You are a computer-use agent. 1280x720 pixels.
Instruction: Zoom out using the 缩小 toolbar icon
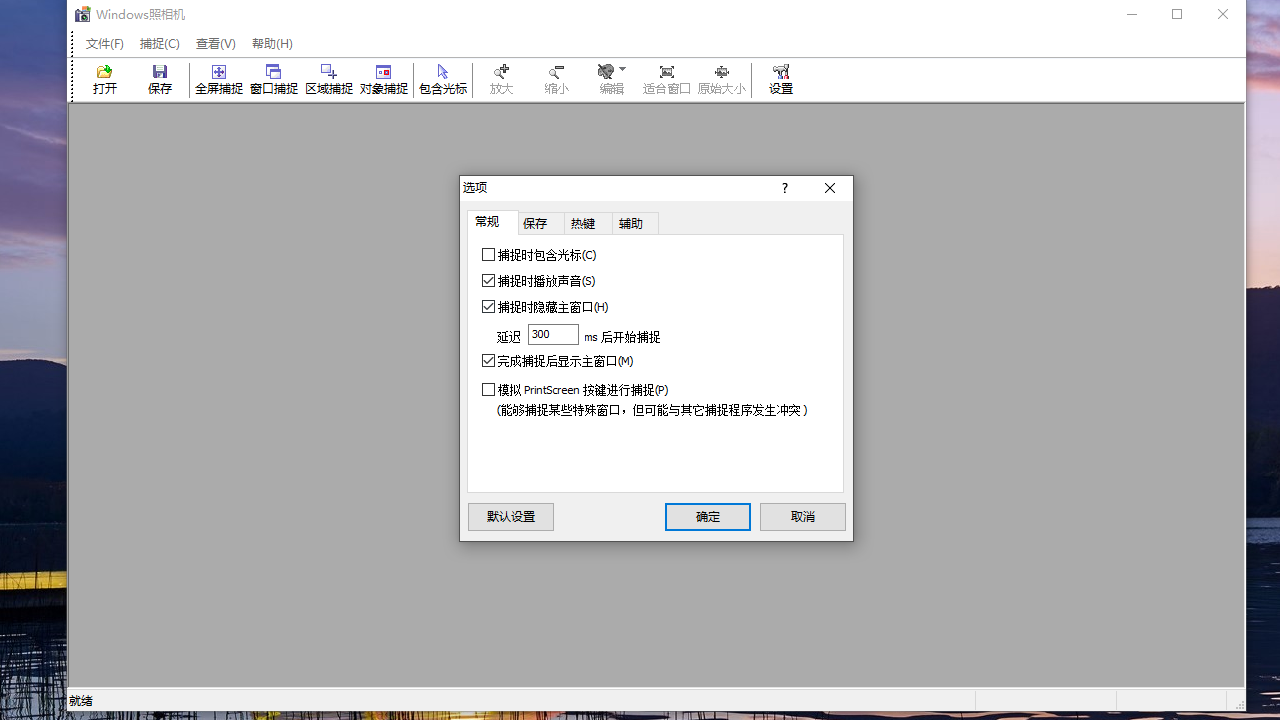(x=556, y=79)
